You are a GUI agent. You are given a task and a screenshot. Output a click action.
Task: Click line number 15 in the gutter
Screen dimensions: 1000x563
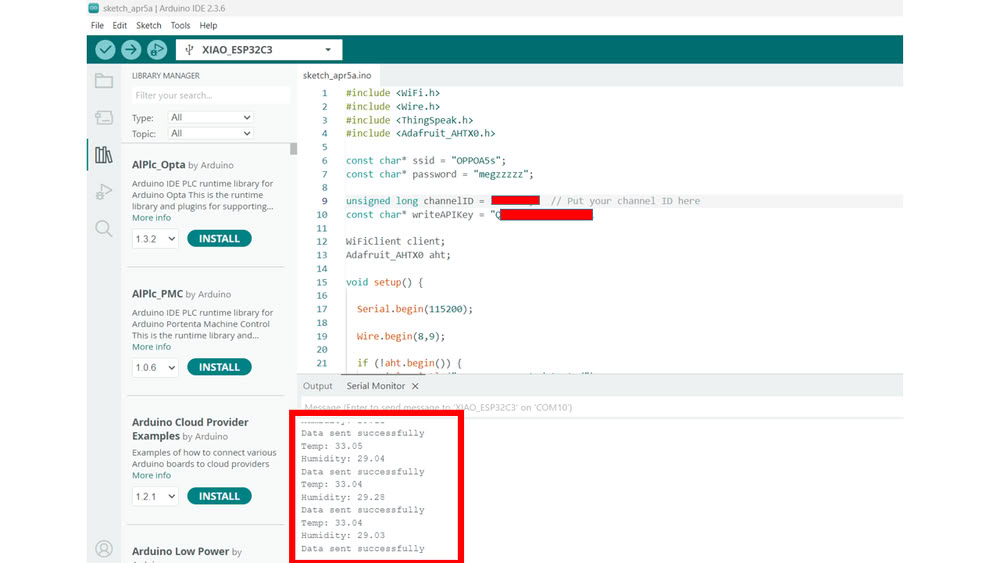click(x=322, y=282)
